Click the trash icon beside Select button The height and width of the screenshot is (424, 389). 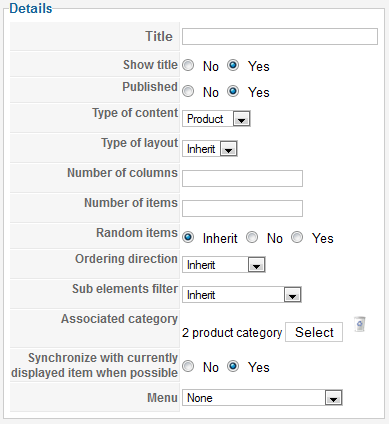point(360,324)
